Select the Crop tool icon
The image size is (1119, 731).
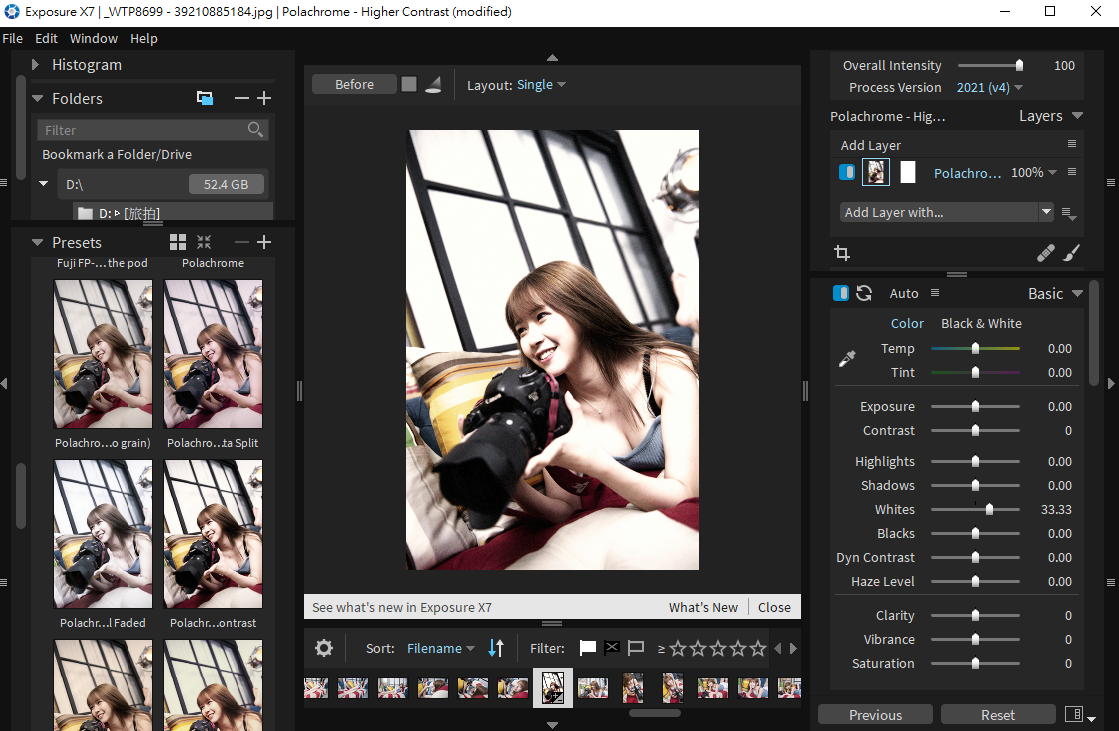(842, 253)
